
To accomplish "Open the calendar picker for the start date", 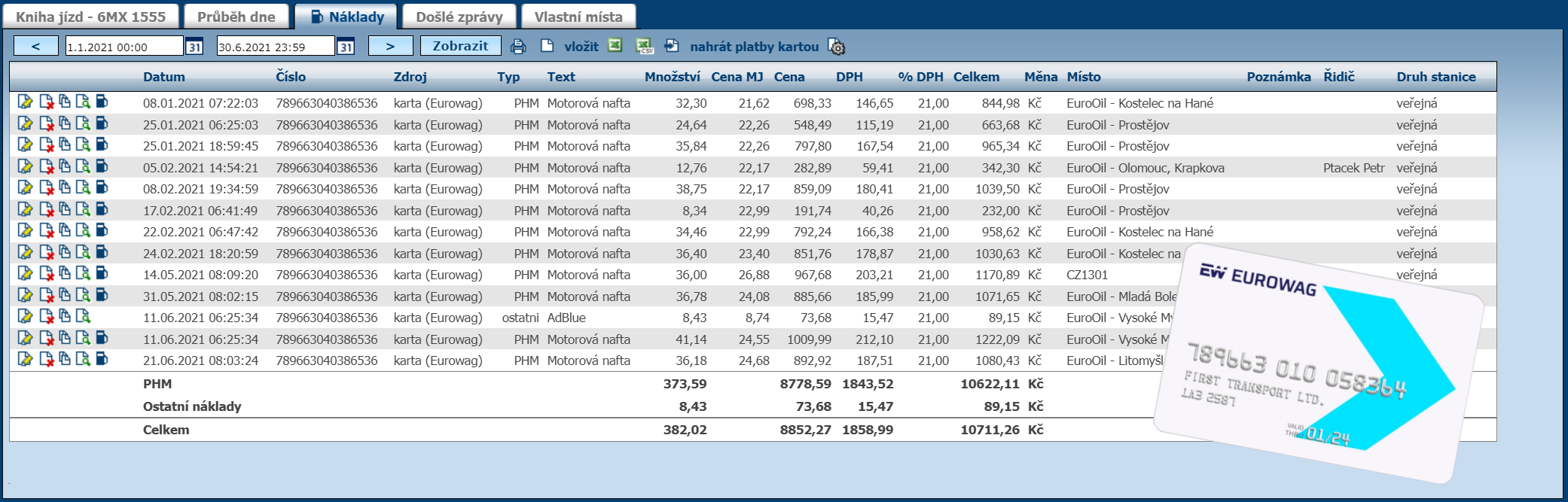I will click(x=194, y=47).
